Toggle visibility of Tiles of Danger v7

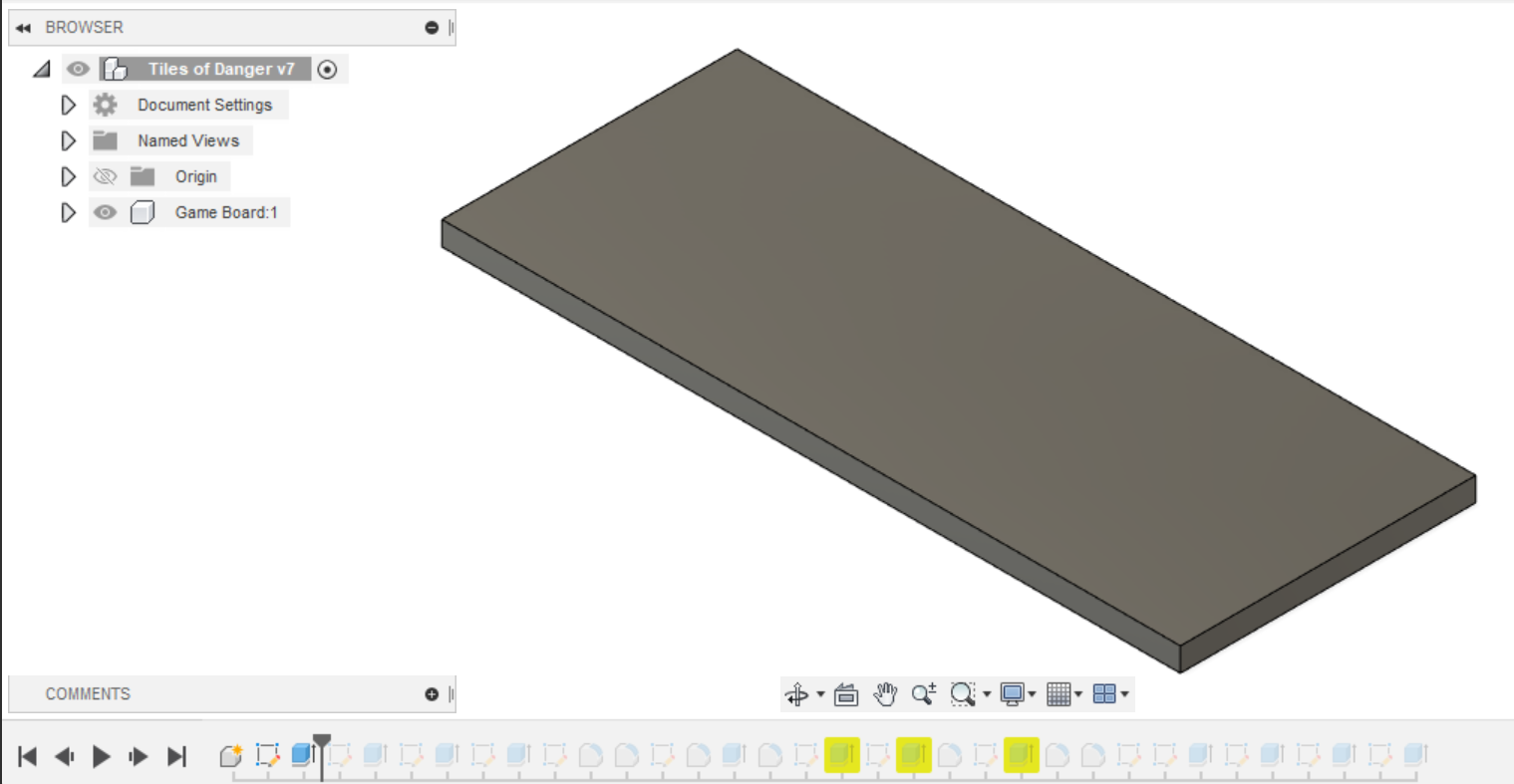[78, 69]
